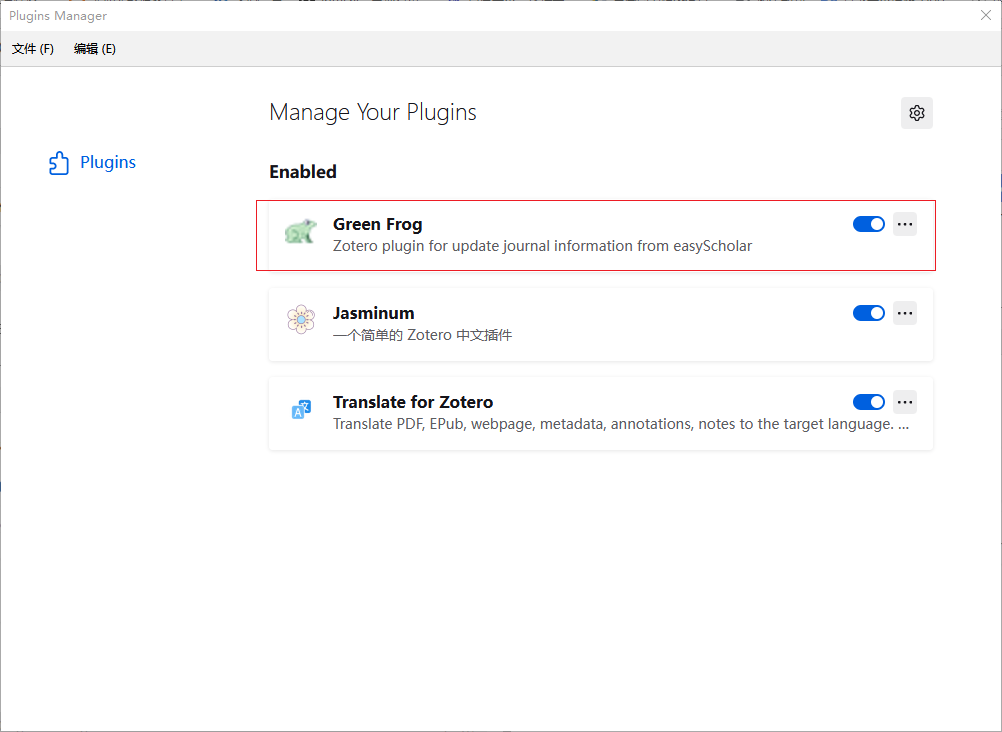
Task: Disable the Green Frog plugin toggle
Action: click(868, 224)
